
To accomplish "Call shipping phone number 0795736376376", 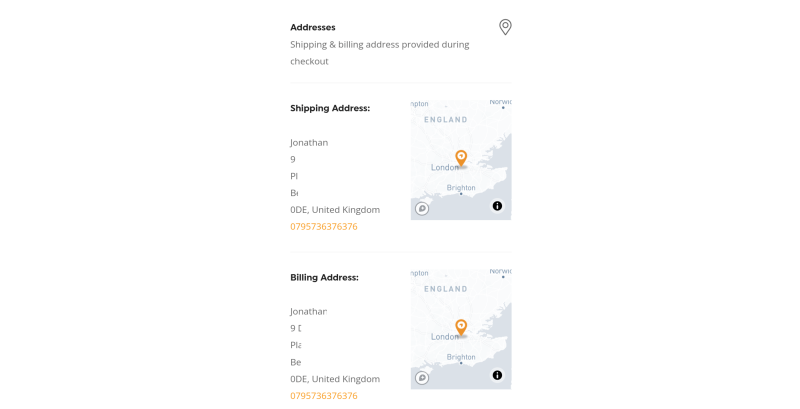I will click(324, 226).
